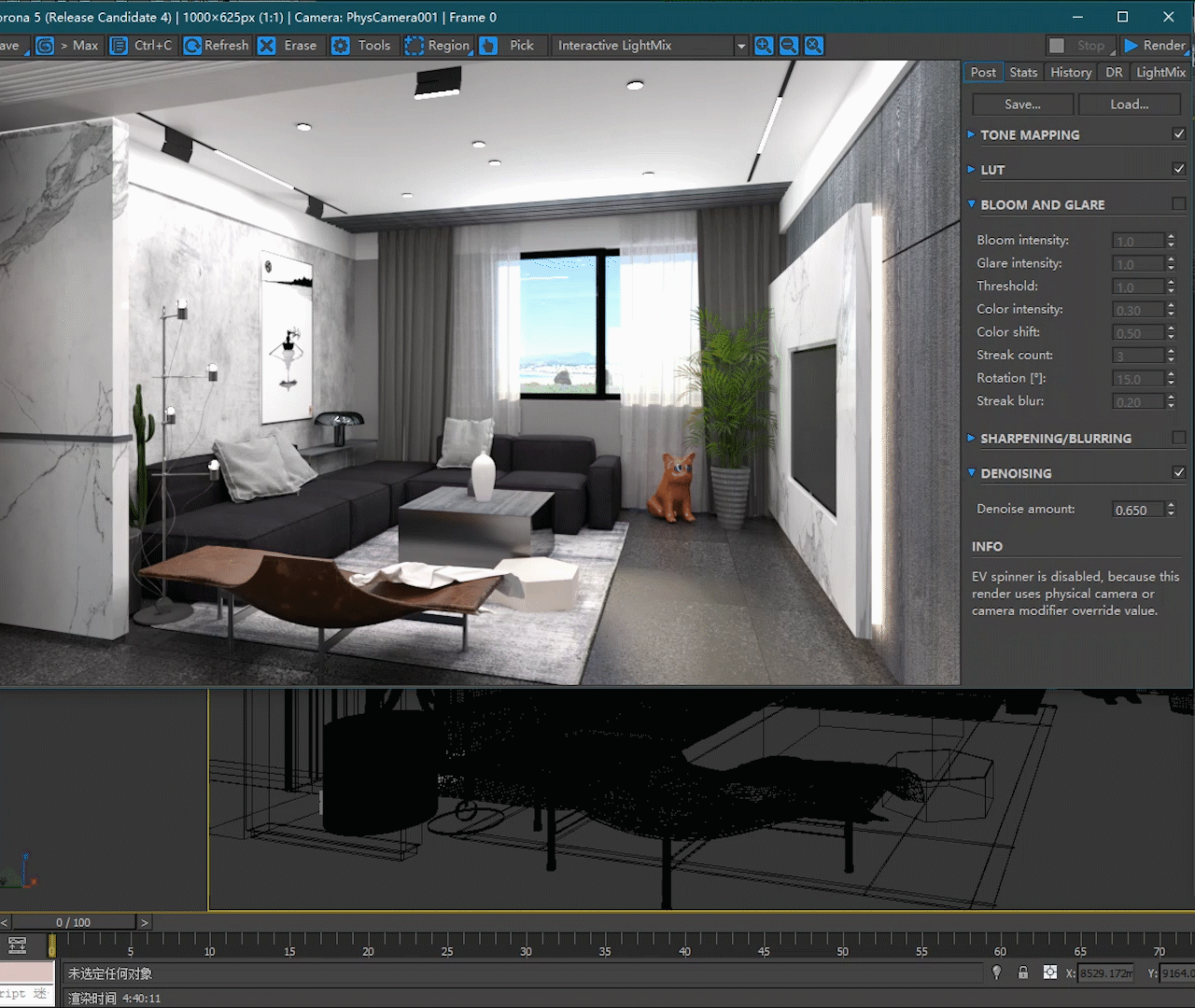The height and width of the screenshot is (1008, 1195).
Task: Open mini curve editor on timeline
Action: point(17,945)
